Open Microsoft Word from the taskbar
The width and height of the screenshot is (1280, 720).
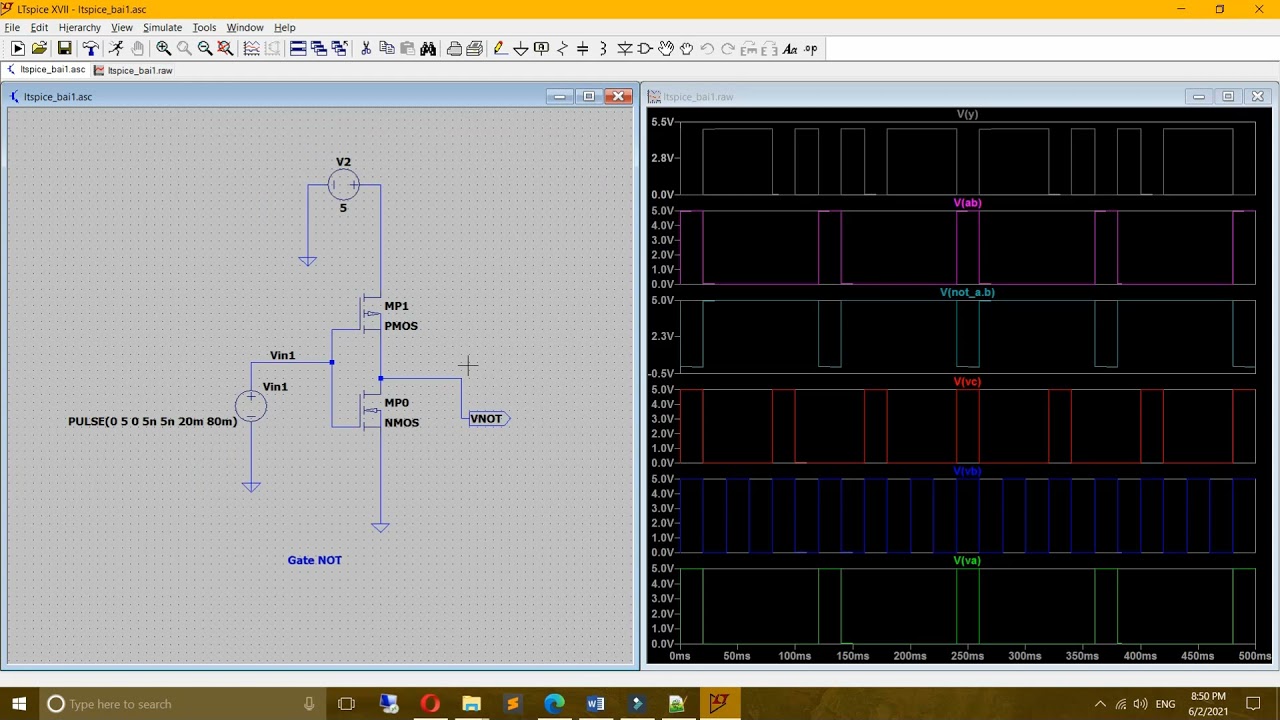click(x=595, y=704)
